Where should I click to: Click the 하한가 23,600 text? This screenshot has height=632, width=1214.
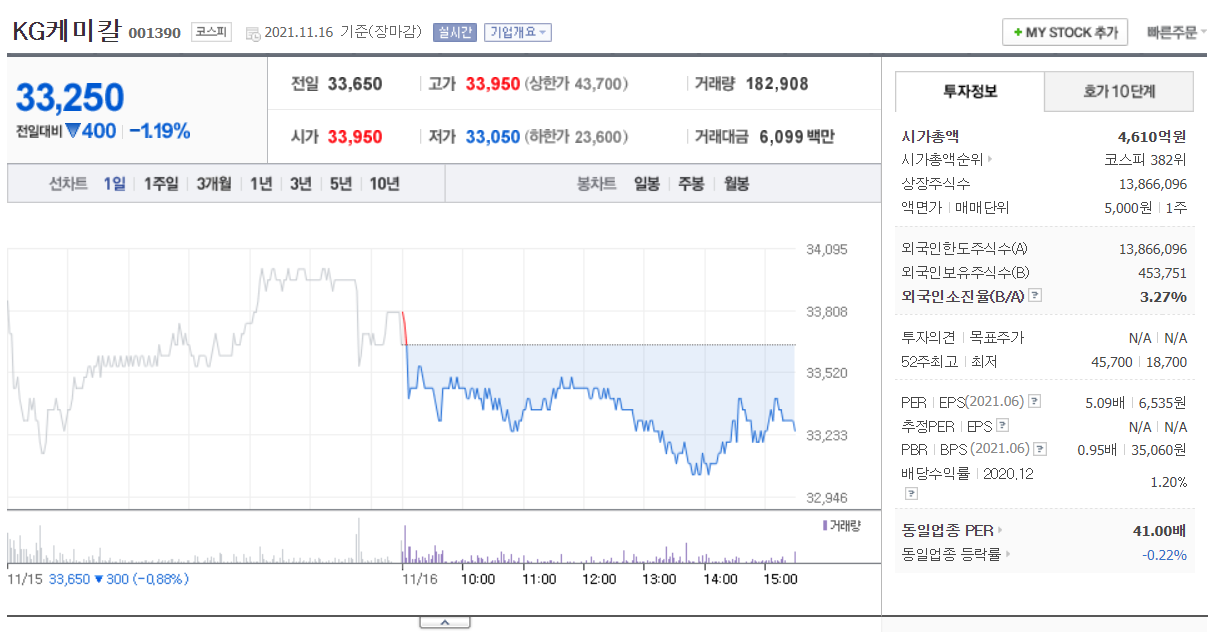(578, 136)
